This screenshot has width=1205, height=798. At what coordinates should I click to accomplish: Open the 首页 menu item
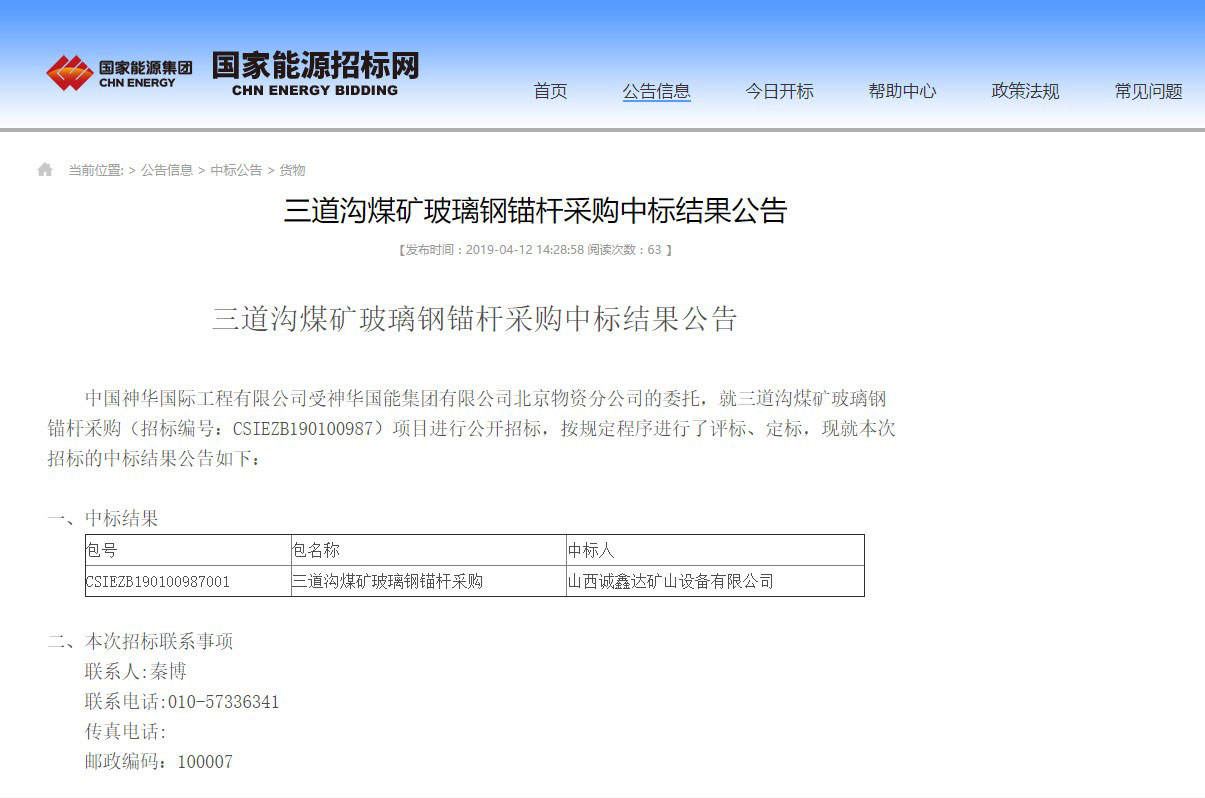point(550,91)
